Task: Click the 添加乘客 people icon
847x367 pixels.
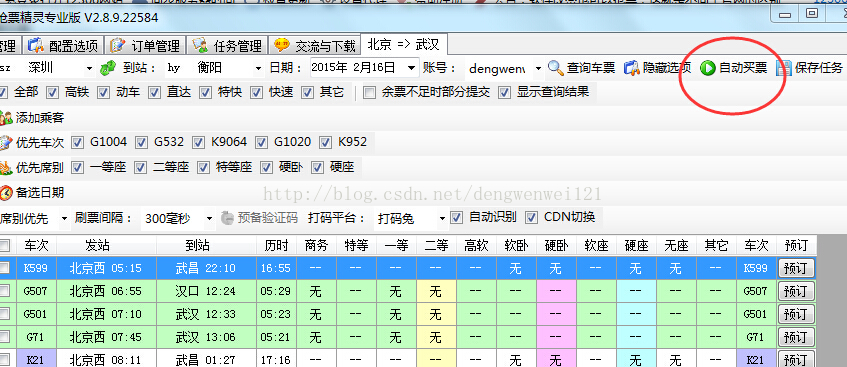Action: (x=6, y=117)
